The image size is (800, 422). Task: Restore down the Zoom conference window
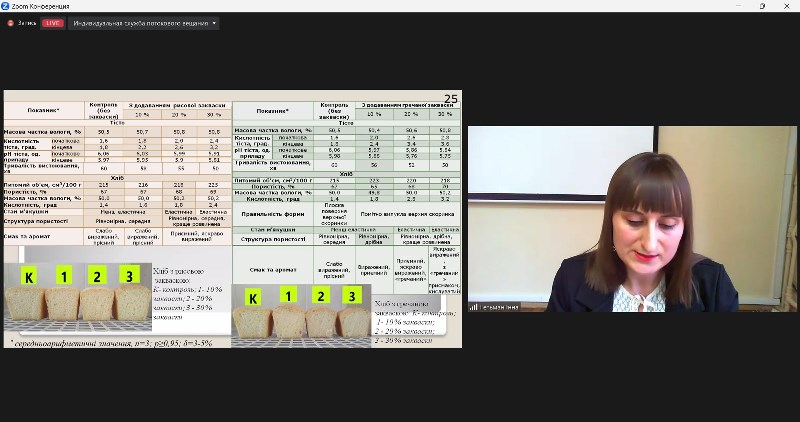[762, 6]
